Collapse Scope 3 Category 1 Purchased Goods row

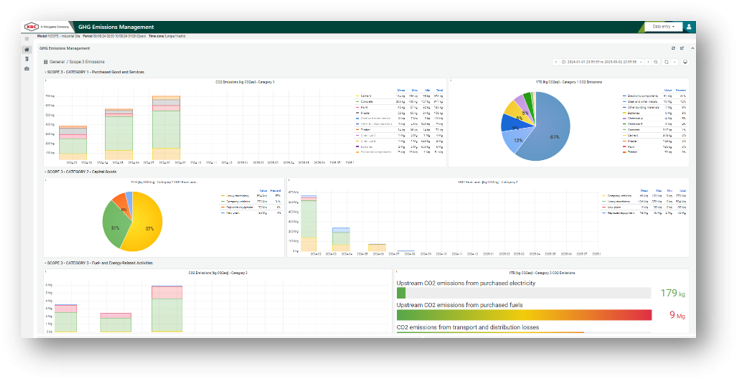click(94, 72)
